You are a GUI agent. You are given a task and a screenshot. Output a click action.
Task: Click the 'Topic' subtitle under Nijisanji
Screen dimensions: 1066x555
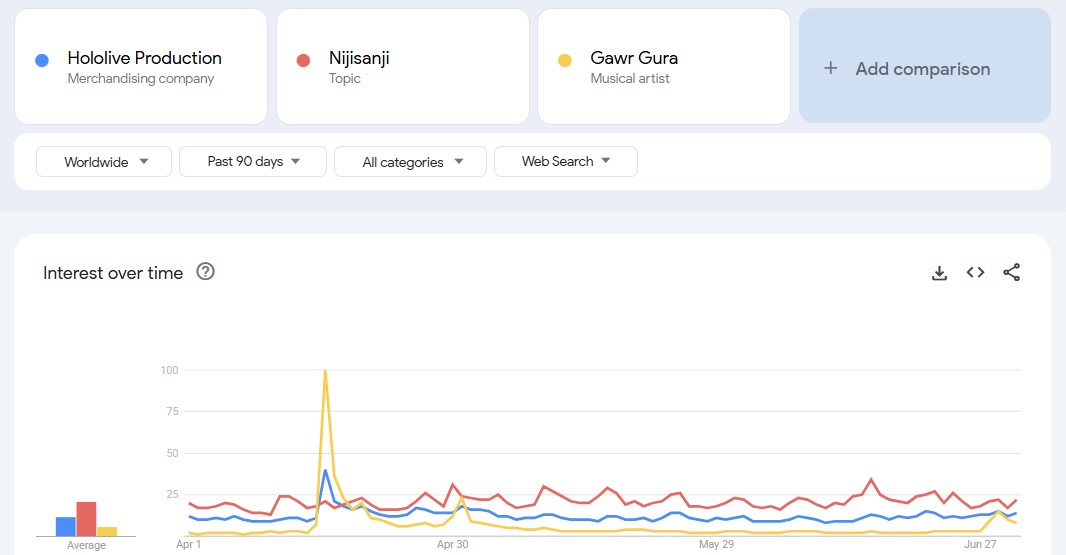tap(345, 79)
